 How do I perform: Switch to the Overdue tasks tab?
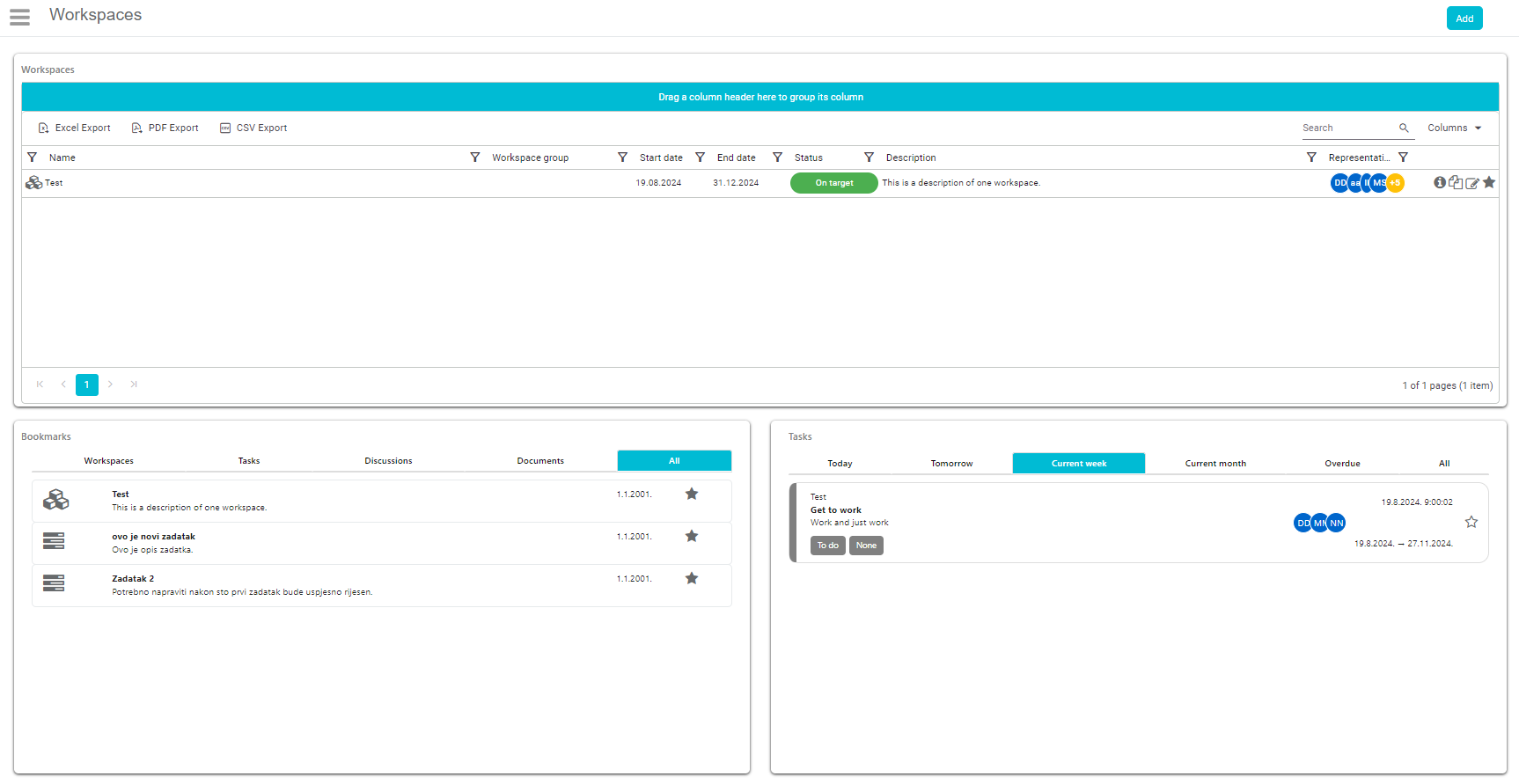pyautogui.click(x=1342, y=464)
